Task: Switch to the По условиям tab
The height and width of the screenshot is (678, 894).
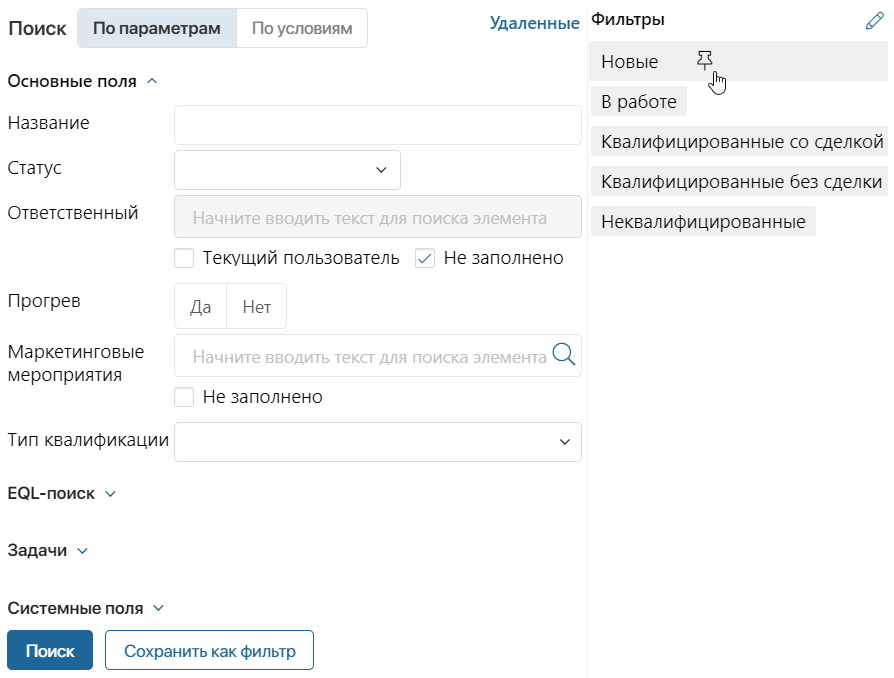Action: coord(302,28)
